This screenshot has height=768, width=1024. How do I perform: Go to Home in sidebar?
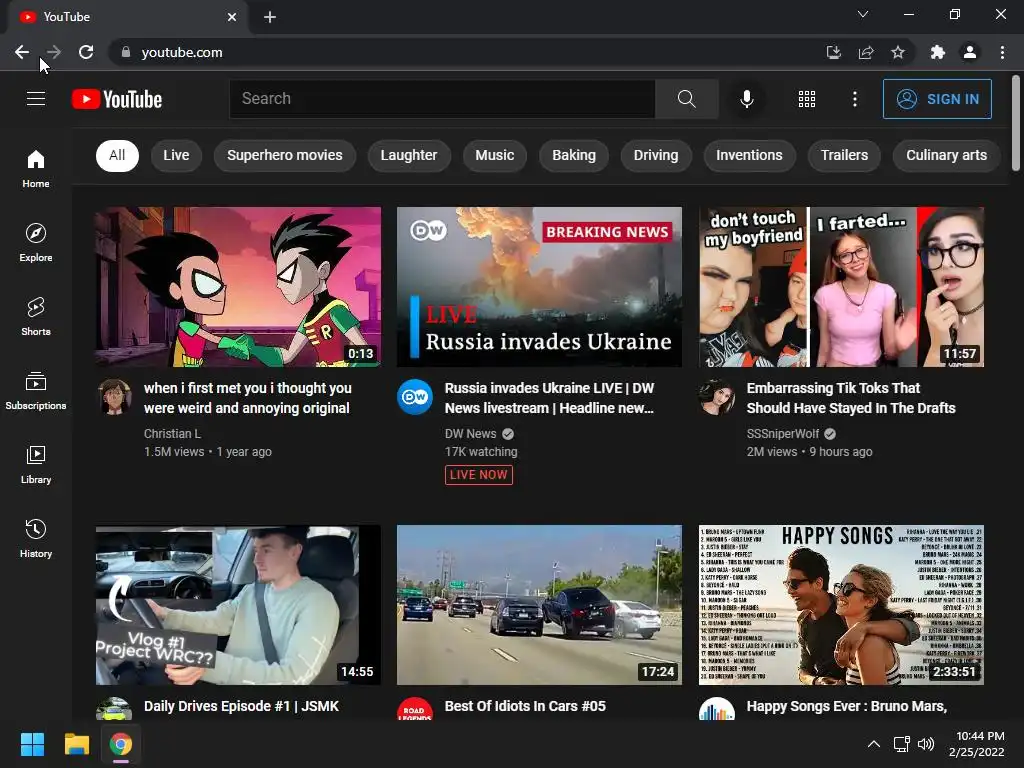point(36,168)
